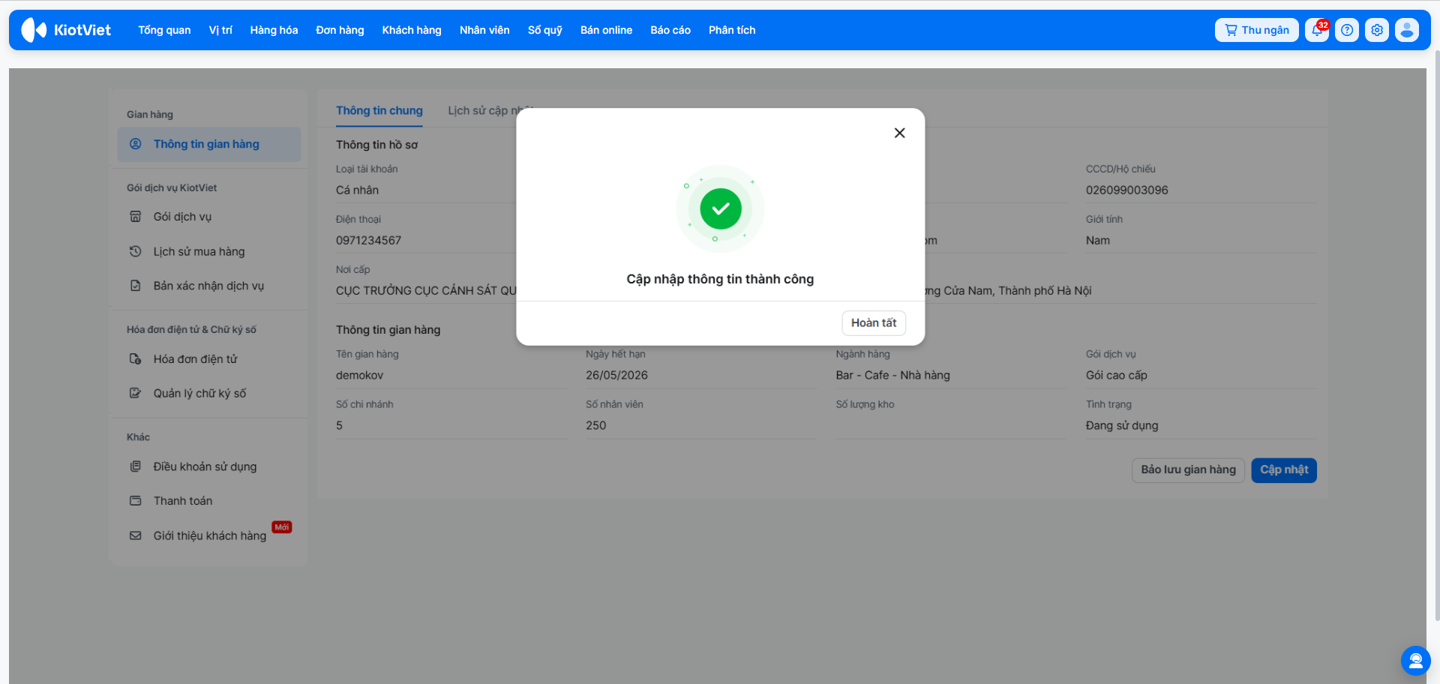
Task: Click the notification bell icon
Action: pos(1317,30)
